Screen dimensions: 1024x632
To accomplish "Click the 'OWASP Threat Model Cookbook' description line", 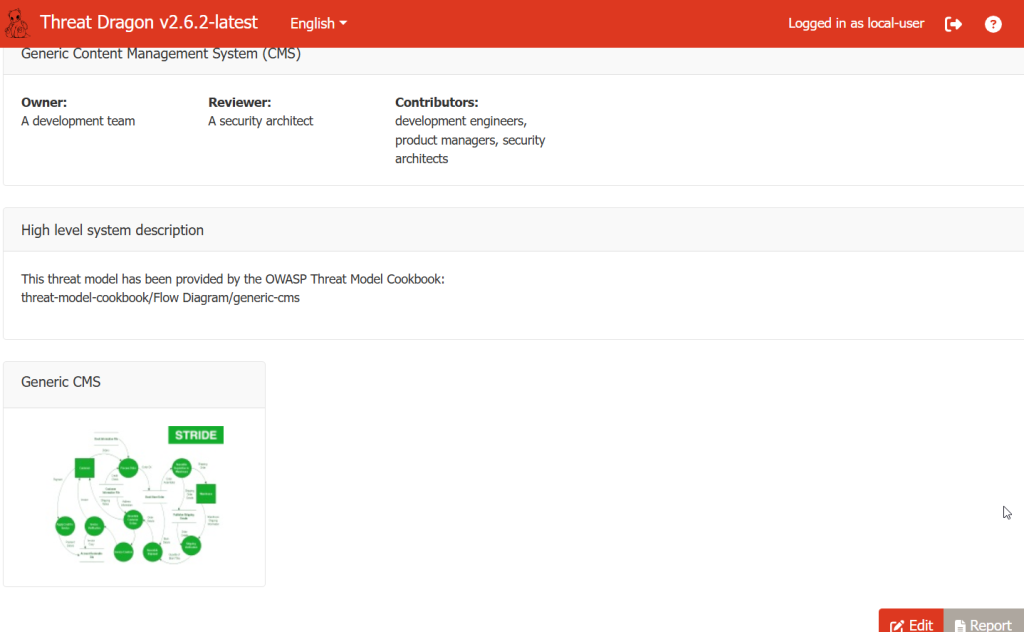I will point(232,279).
